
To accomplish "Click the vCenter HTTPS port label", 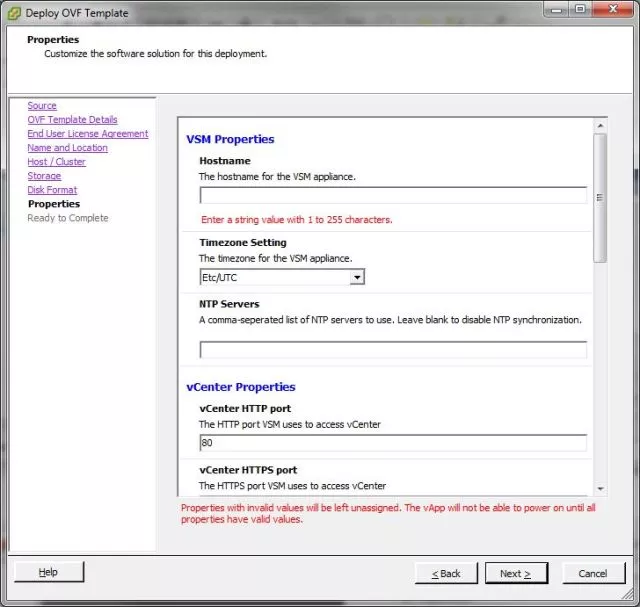I will [x=248, y=470].
